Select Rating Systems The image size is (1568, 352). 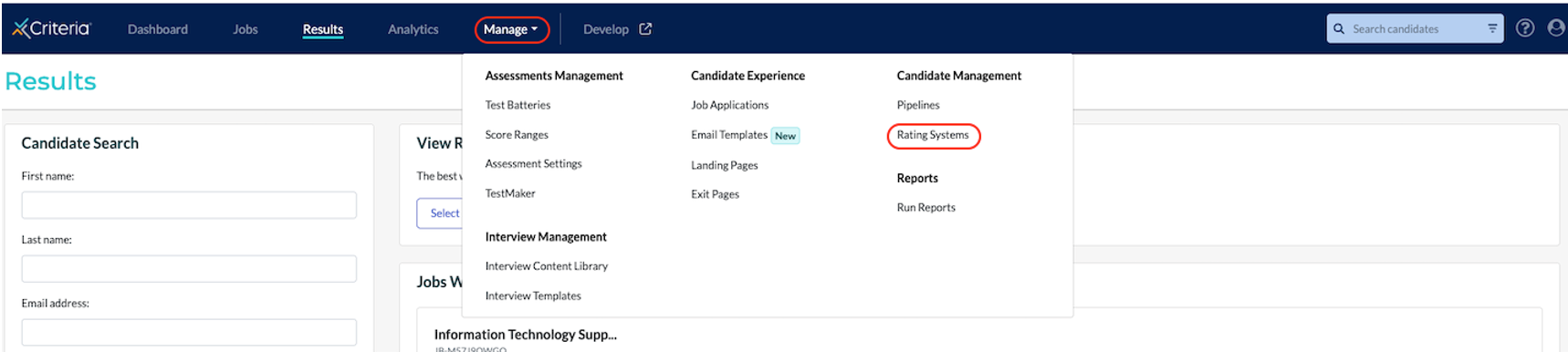coord(933,135)
